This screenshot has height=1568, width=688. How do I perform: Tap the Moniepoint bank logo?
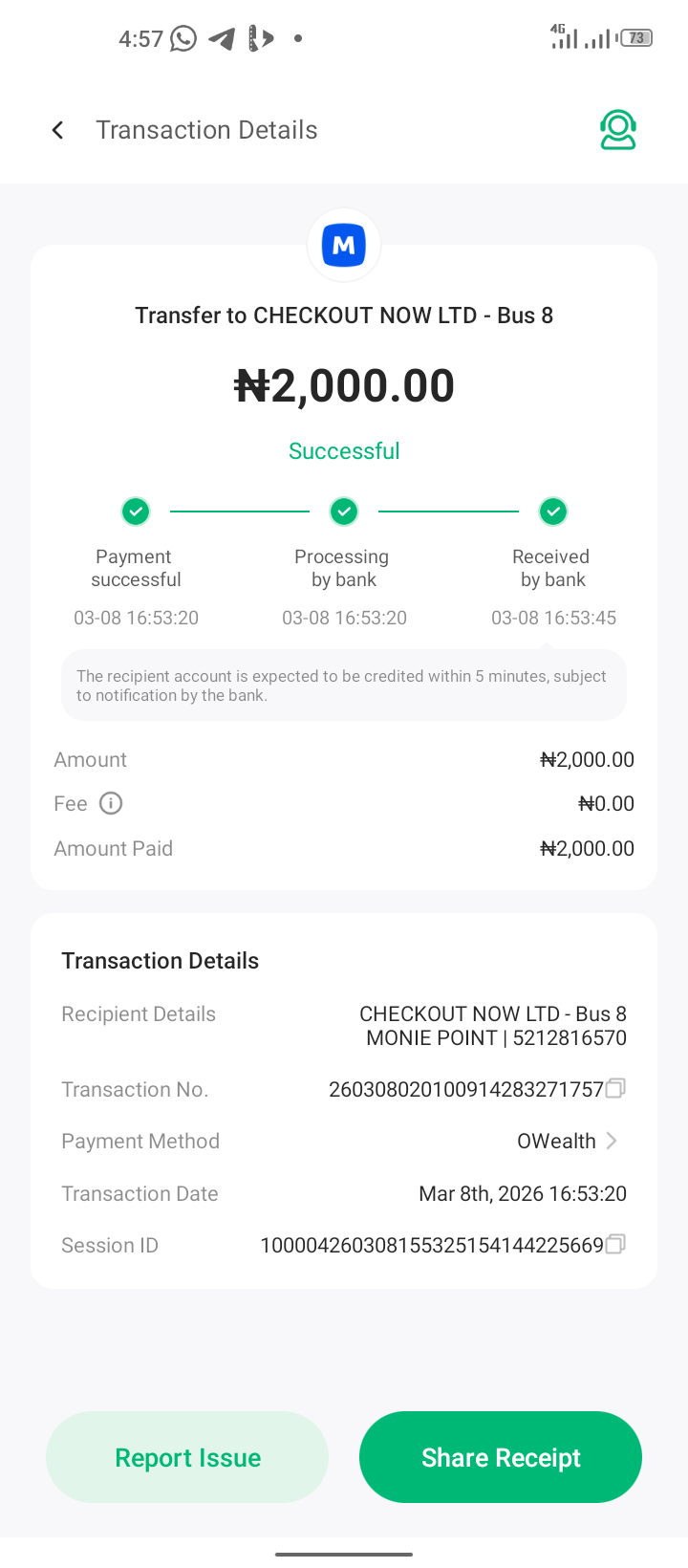click(344, 246)
